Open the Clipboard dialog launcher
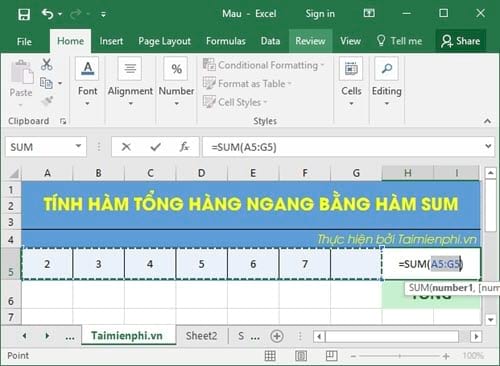Screen dimensions: 500x366 point(63,121)
